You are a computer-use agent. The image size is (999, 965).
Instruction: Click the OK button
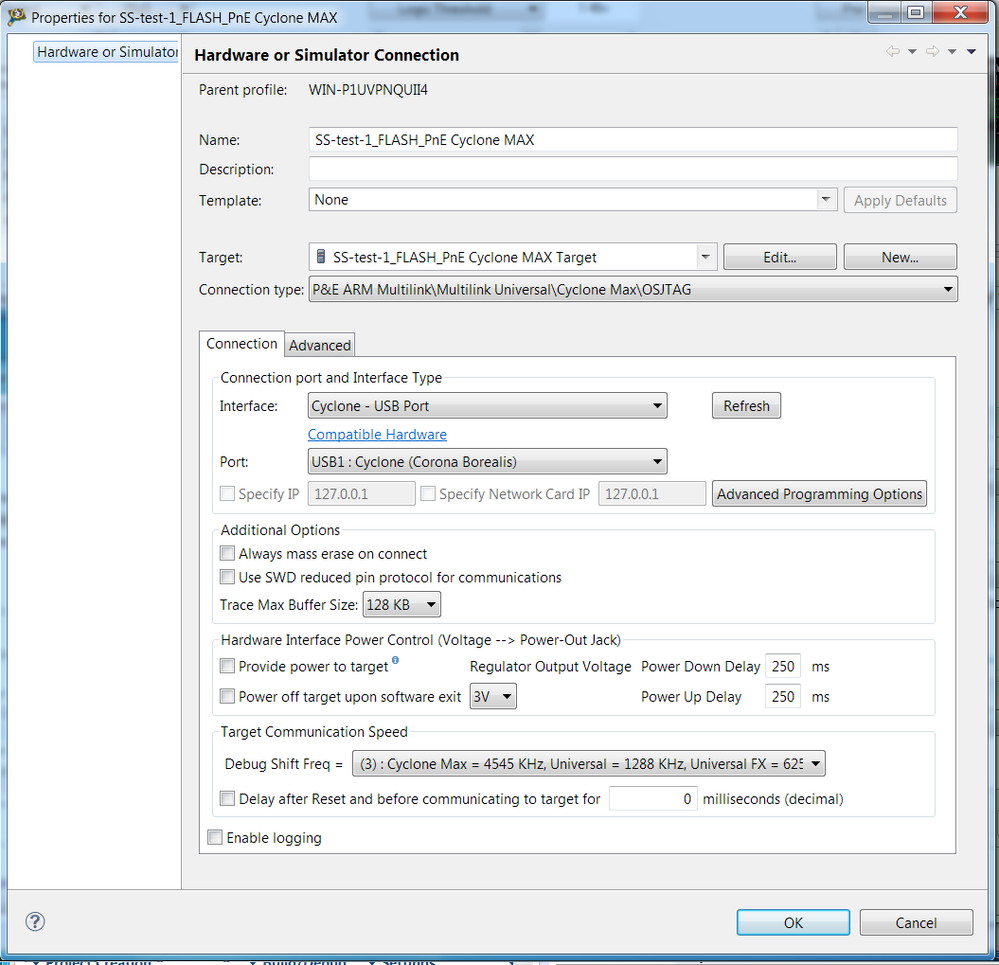click(x=793, y=922)
